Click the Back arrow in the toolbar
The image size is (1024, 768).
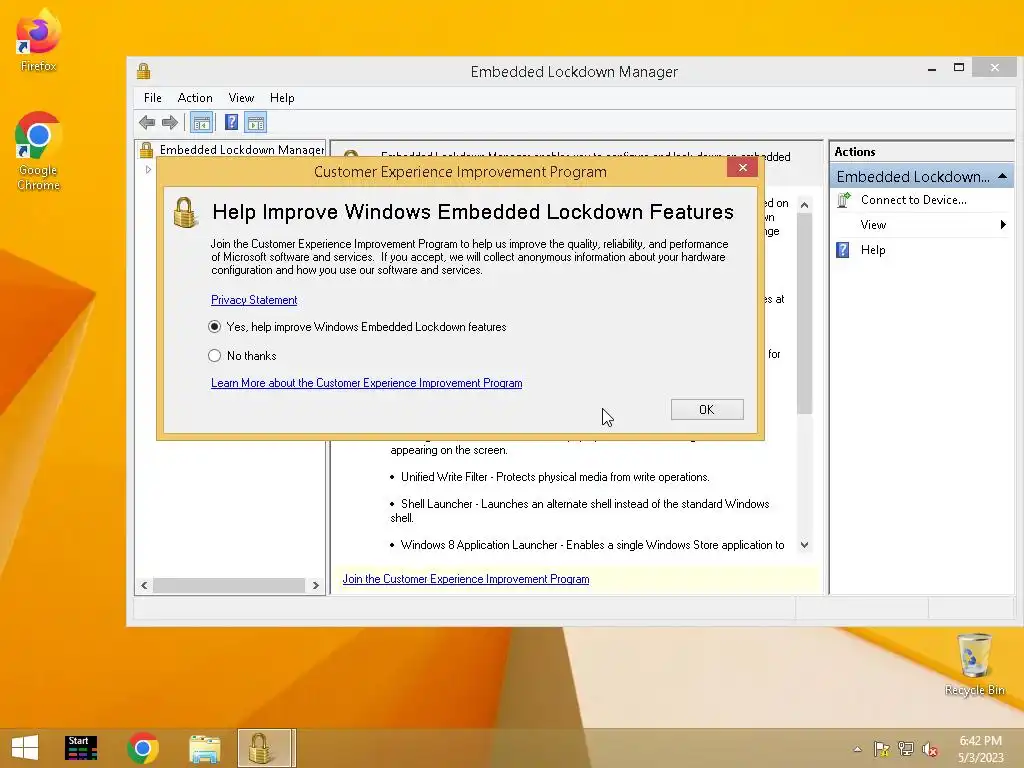(147, 122)
